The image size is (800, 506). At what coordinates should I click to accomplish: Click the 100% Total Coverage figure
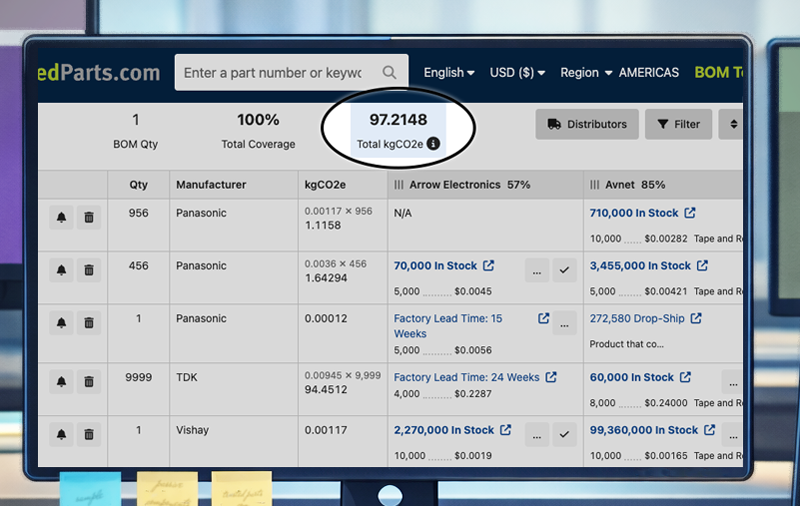[x=258, y=120]
